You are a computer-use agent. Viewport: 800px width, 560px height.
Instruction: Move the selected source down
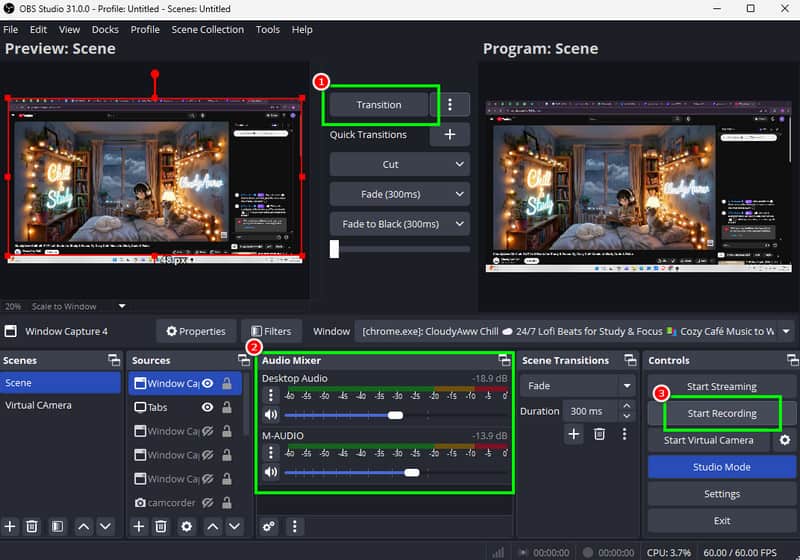234,526
